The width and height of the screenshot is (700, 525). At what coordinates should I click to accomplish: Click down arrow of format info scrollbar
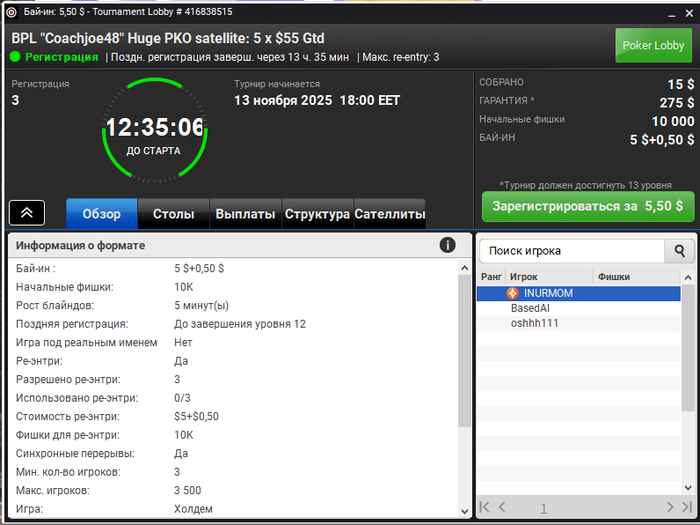(x=464, y=511)
